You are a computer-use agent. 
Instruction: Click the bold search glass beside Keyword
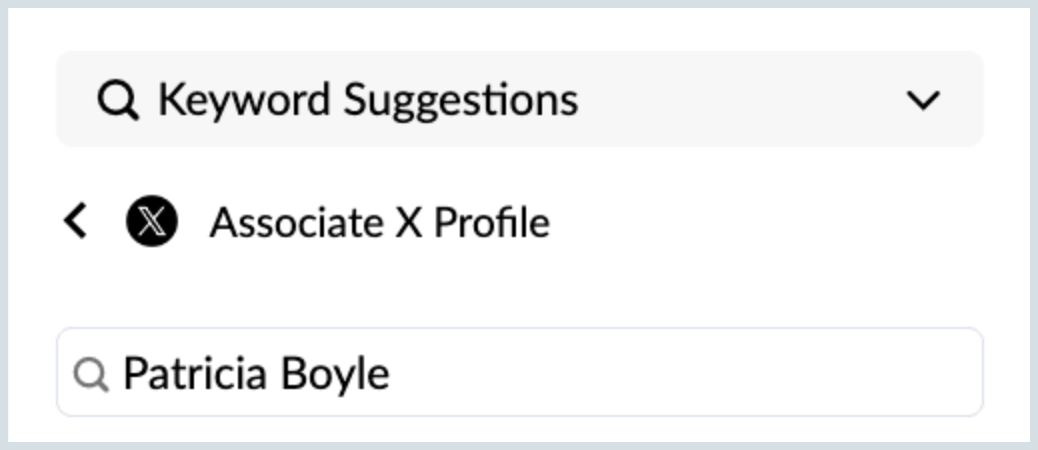118,101
